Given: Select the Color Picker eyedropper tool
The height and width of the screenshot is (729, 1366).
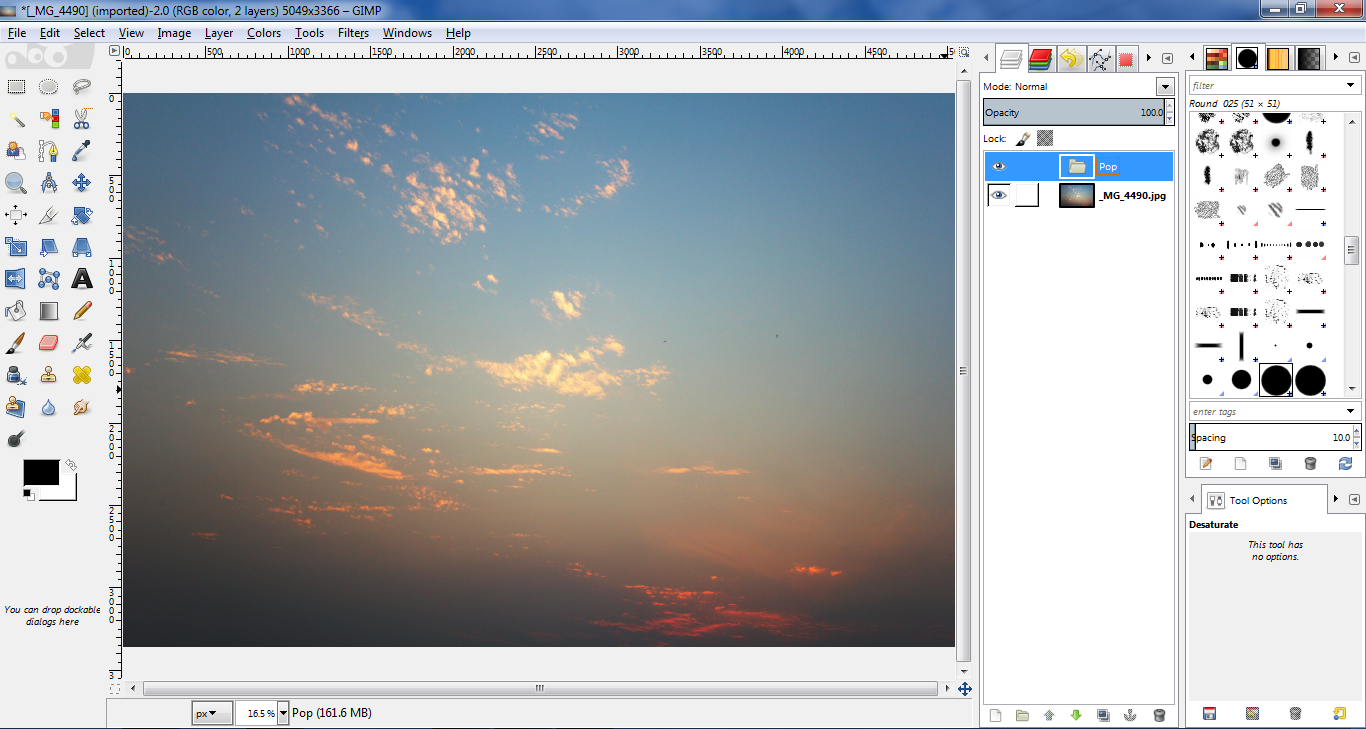Looking at the screenshot, I should click(x=82, y=151).
